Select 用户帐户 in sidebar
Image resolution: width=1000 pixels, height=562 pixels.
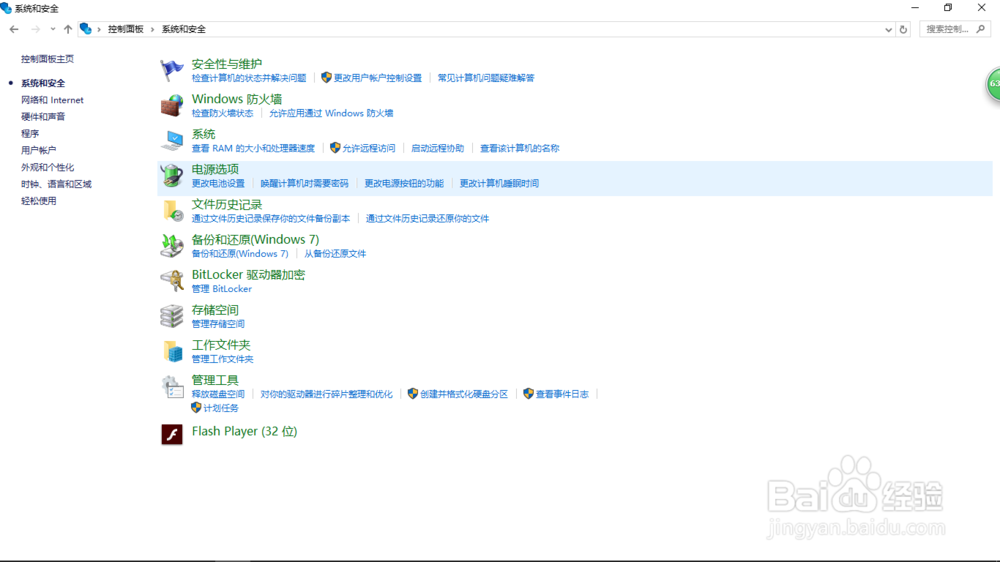[x=38, y=151]
